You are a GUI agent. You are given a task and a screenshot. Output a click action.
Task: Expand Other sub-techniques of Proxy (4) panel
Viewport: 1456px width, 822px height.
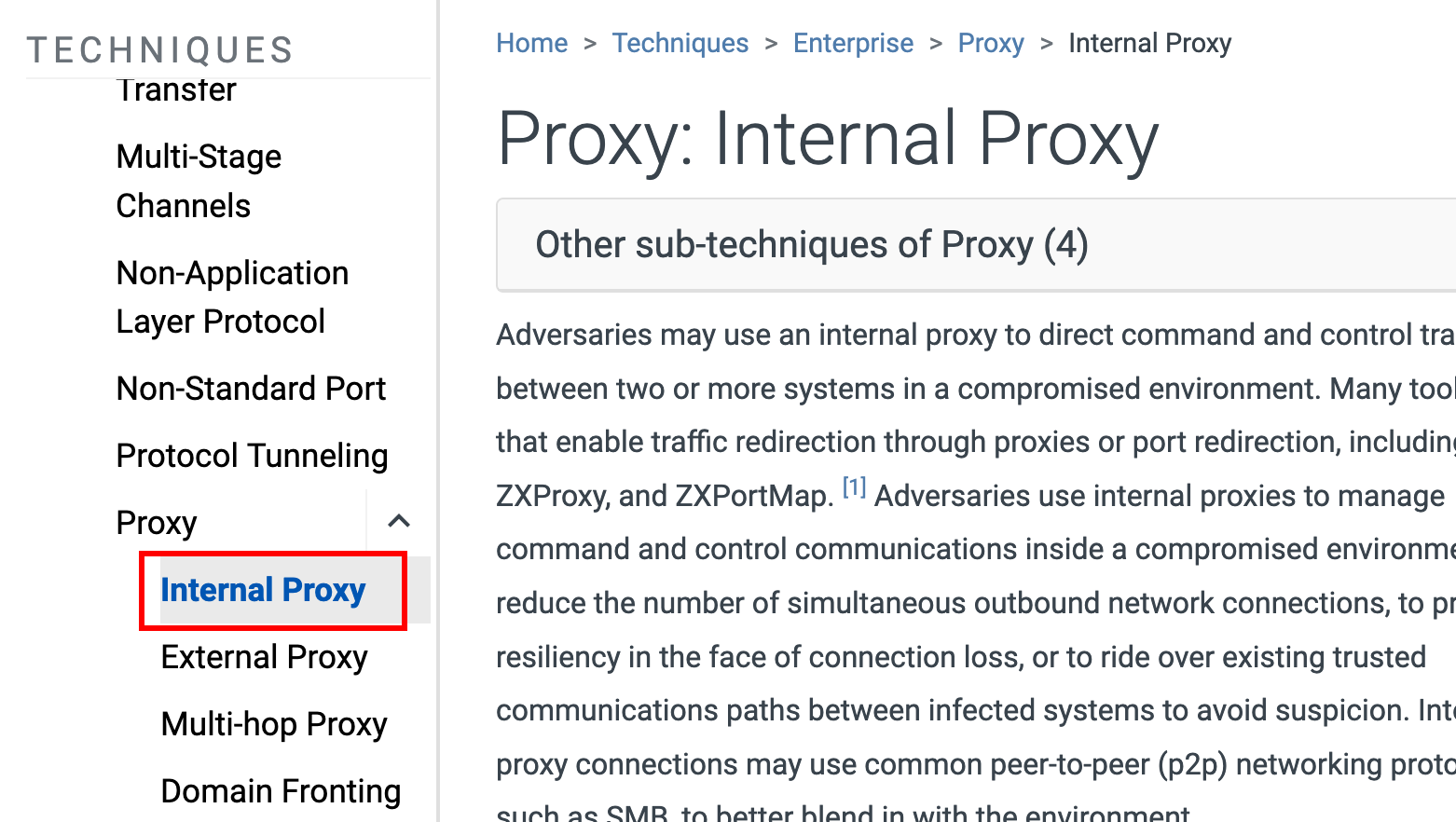[x=811, y=245]
